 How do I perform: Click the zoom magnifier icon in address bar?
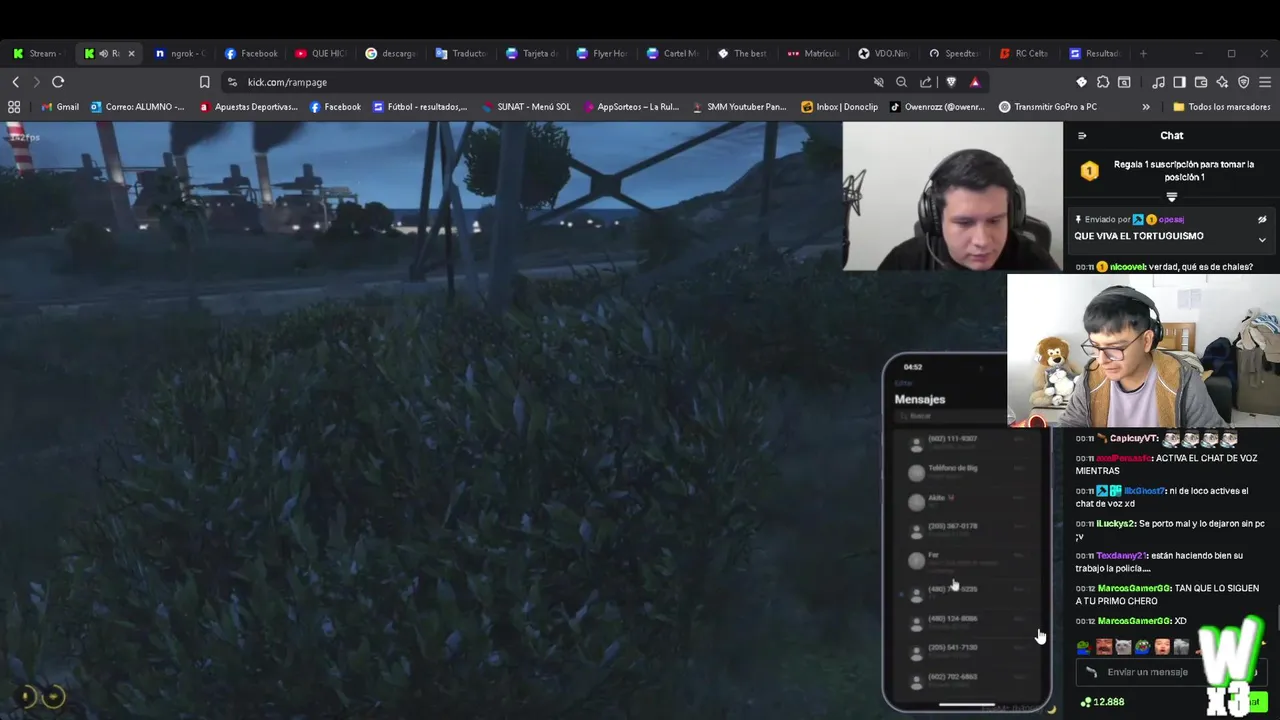pos(902,82)
